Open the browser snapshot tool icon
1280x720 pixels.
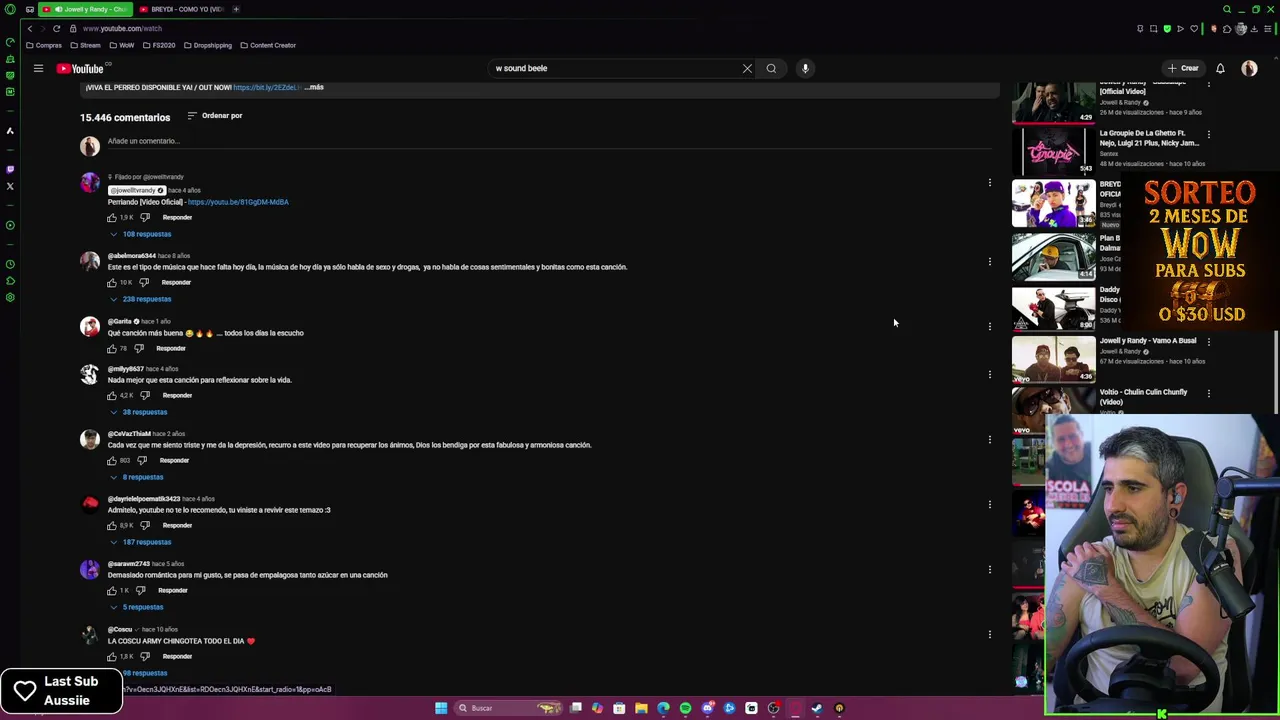pos(1153,28)
